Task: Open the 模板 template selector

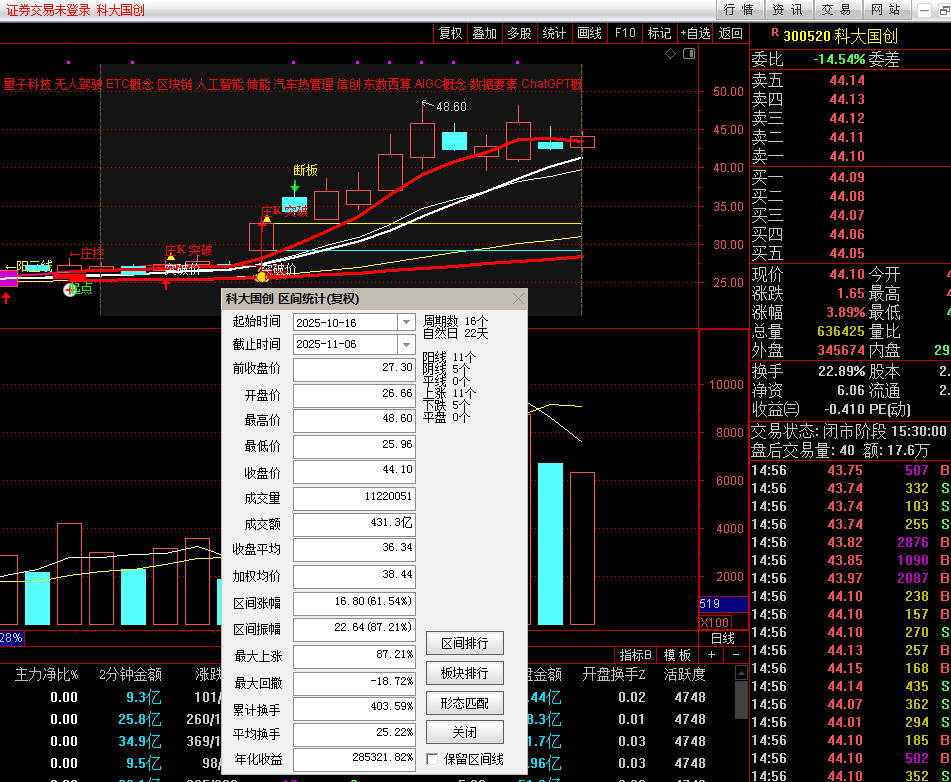Action: [677, 655]
